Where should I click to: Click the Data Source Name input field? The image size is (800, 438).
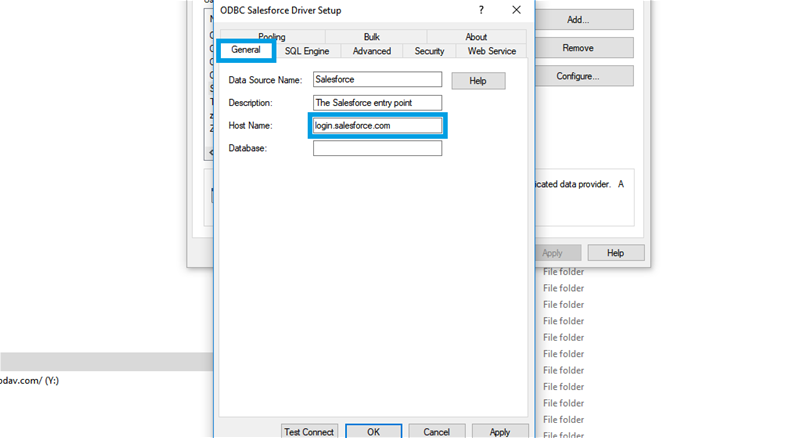click(377, 79)
